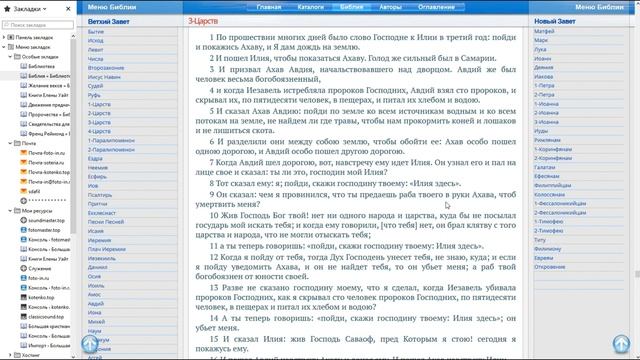This screenshot has height=360, width=640.
Task: Open the book Галатам
Action: (x=544, y=167)
